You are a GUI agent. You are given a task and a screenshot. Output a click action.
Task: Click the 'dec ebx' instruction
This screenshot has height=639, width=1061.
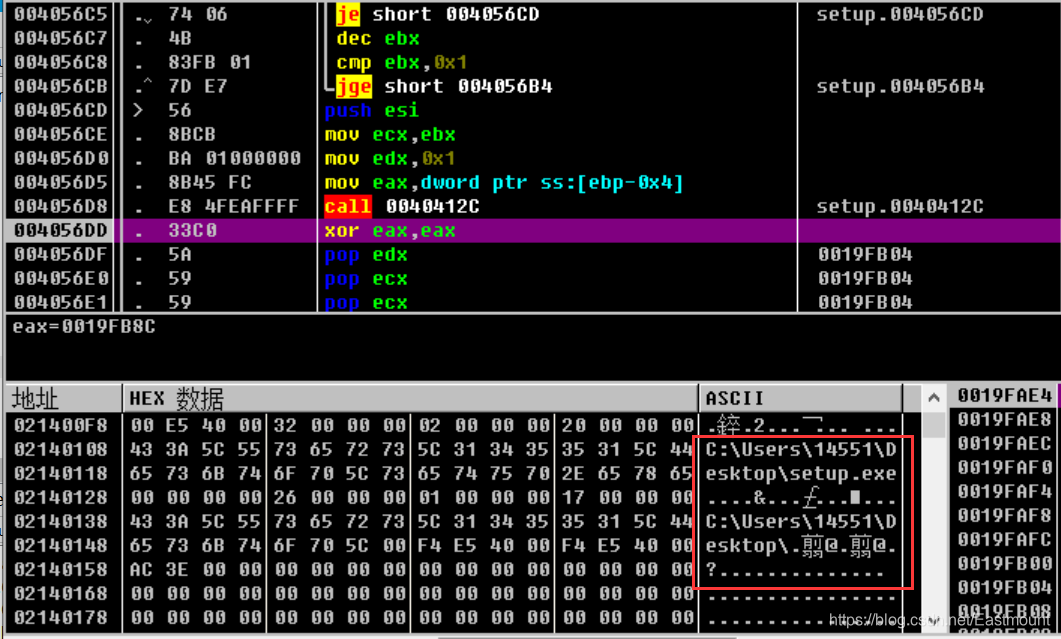click(x=378, y=39)
